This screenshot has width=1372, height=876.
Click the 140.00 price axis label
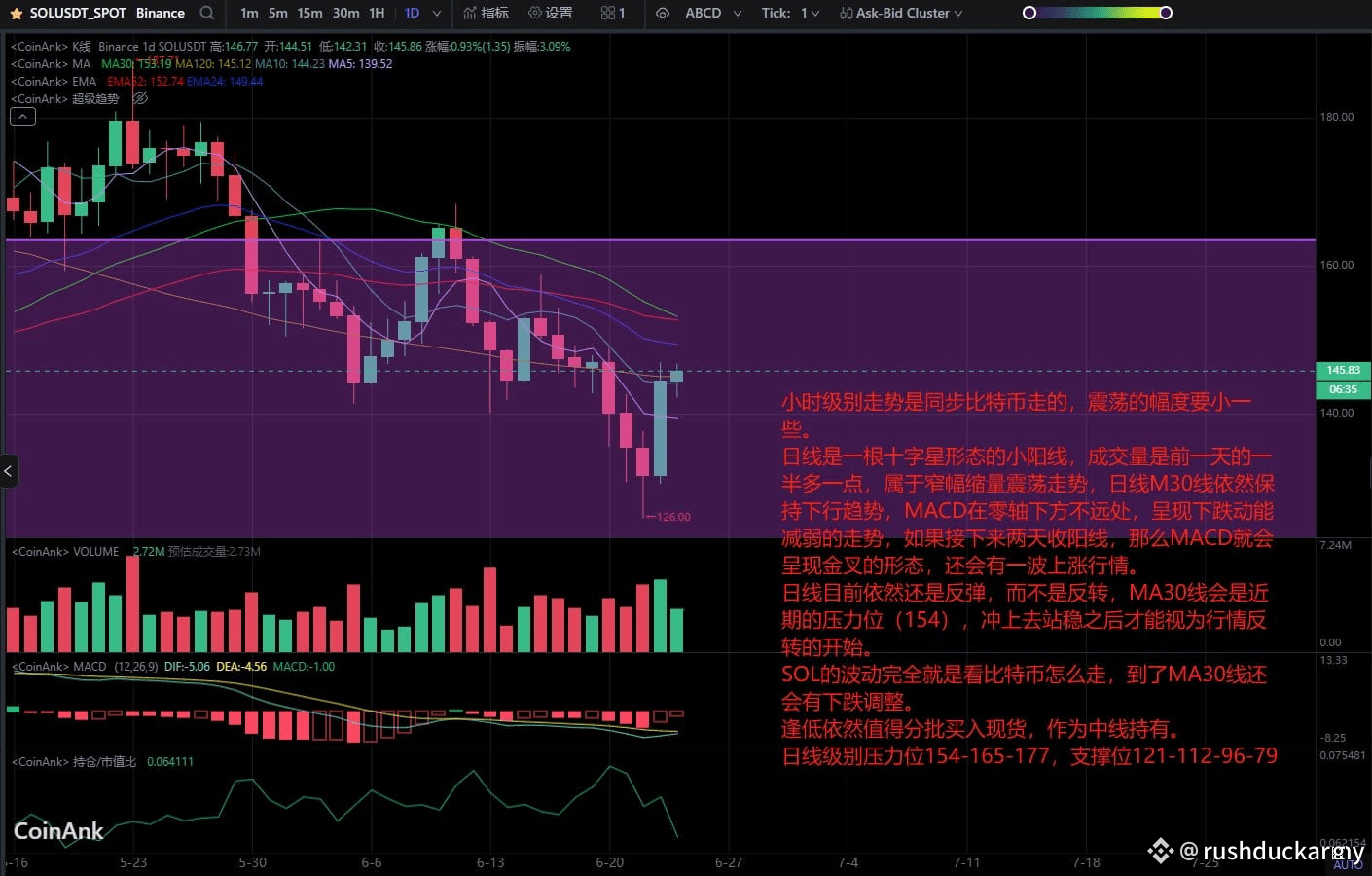(1336, 413)
